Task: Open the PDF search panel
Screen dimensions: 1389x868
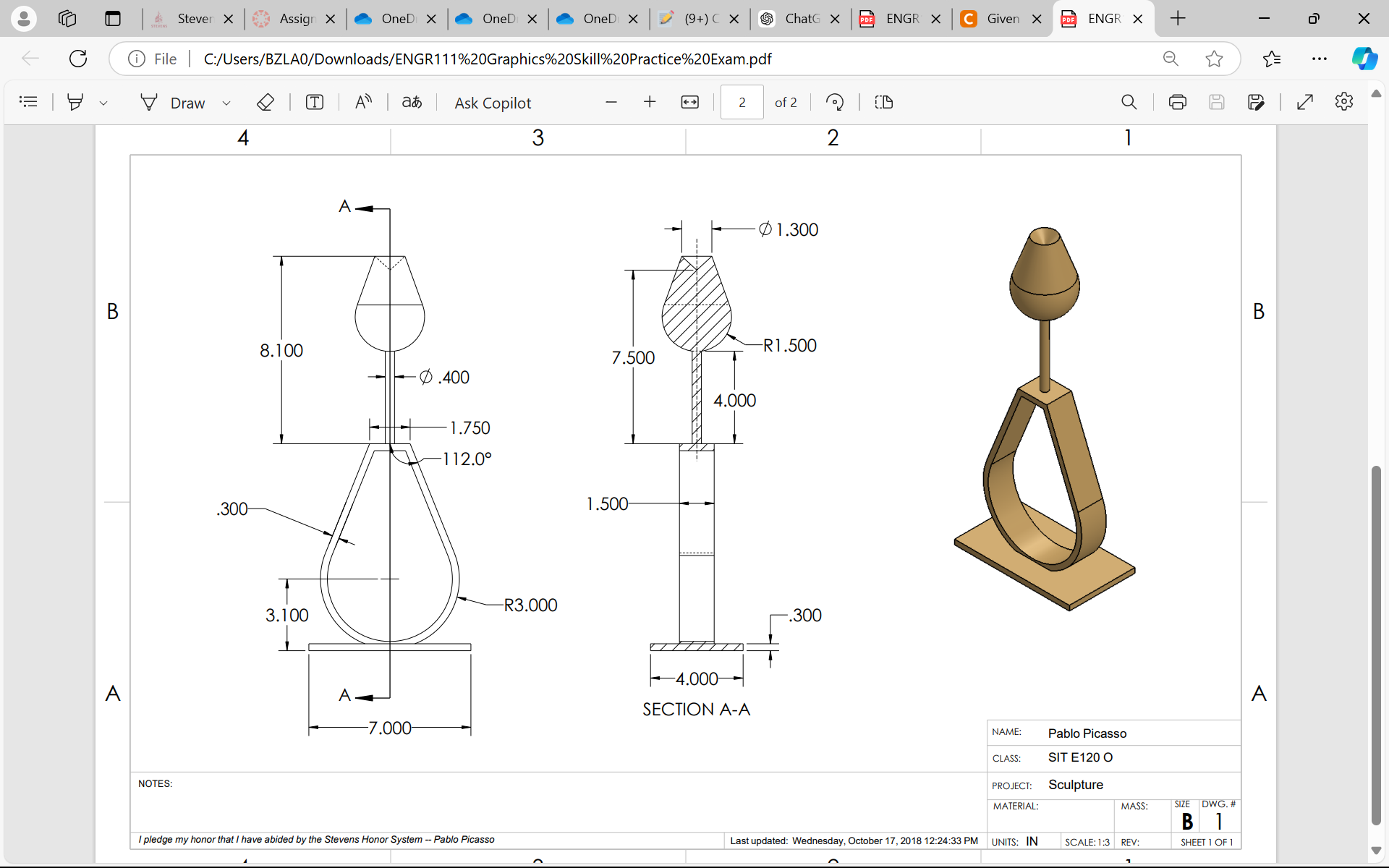Action: pos(1129,102)
